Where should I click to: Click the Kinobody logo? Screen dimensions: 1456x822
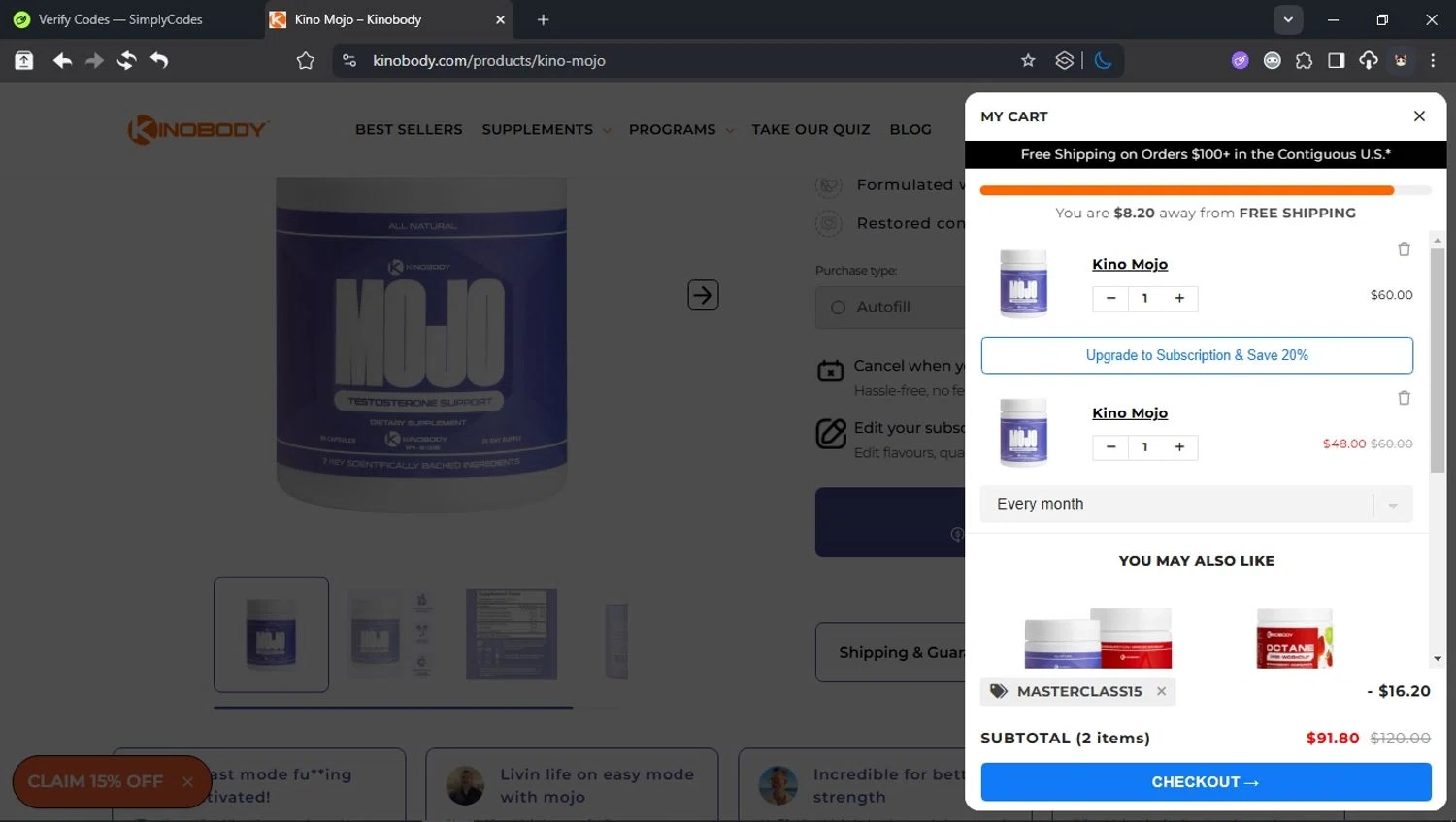(x=198, y=129)
